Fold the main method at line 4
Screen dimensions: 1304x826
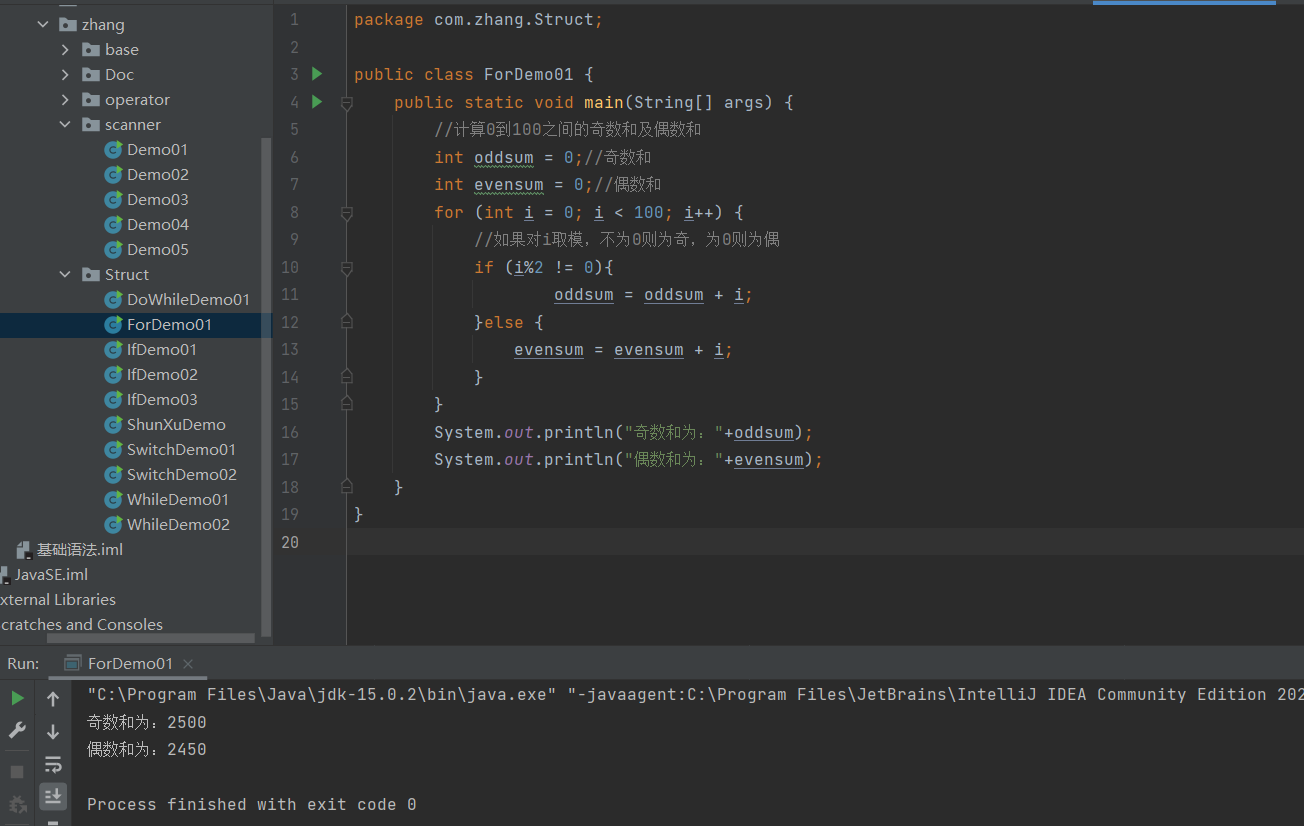pyautogui.click(x=347, y=102)
